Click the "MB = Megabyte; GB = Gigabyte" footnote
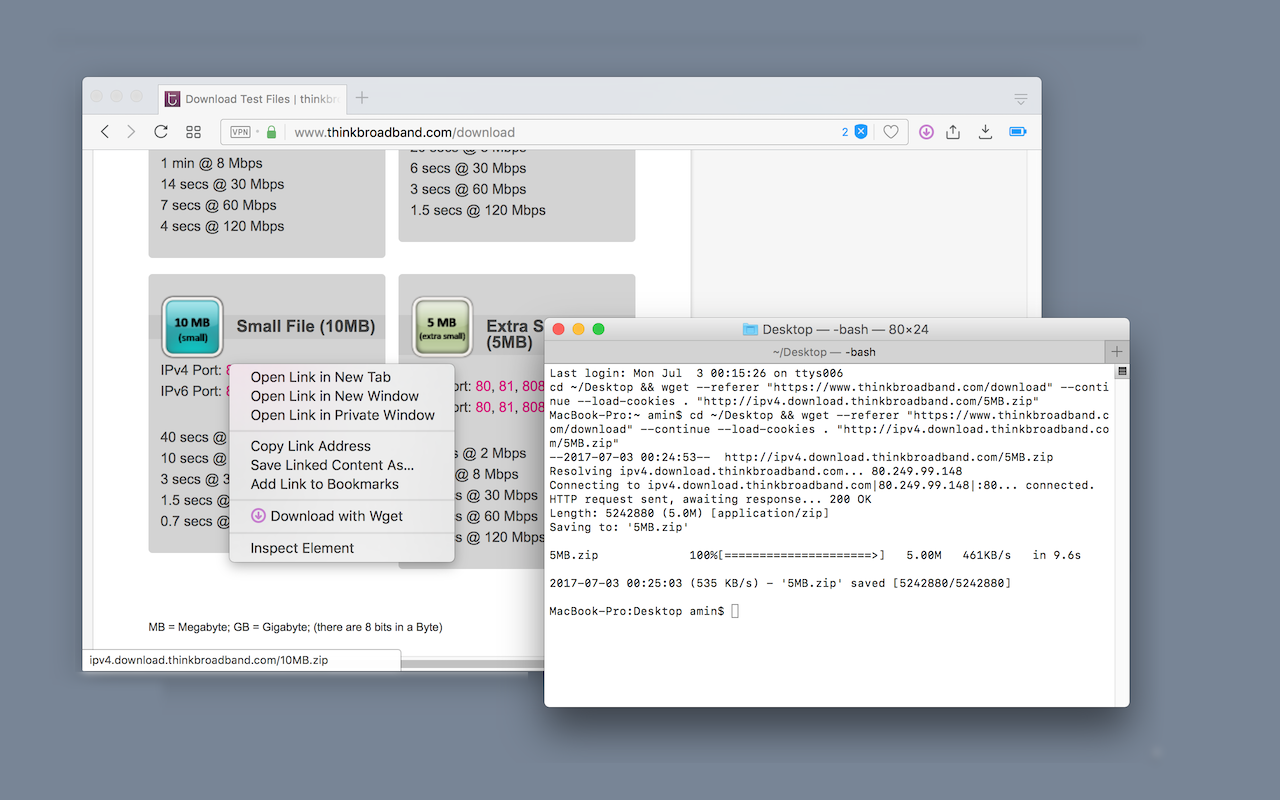The width and height of the screenshot is (1280, 800). (x=296, y=627)
